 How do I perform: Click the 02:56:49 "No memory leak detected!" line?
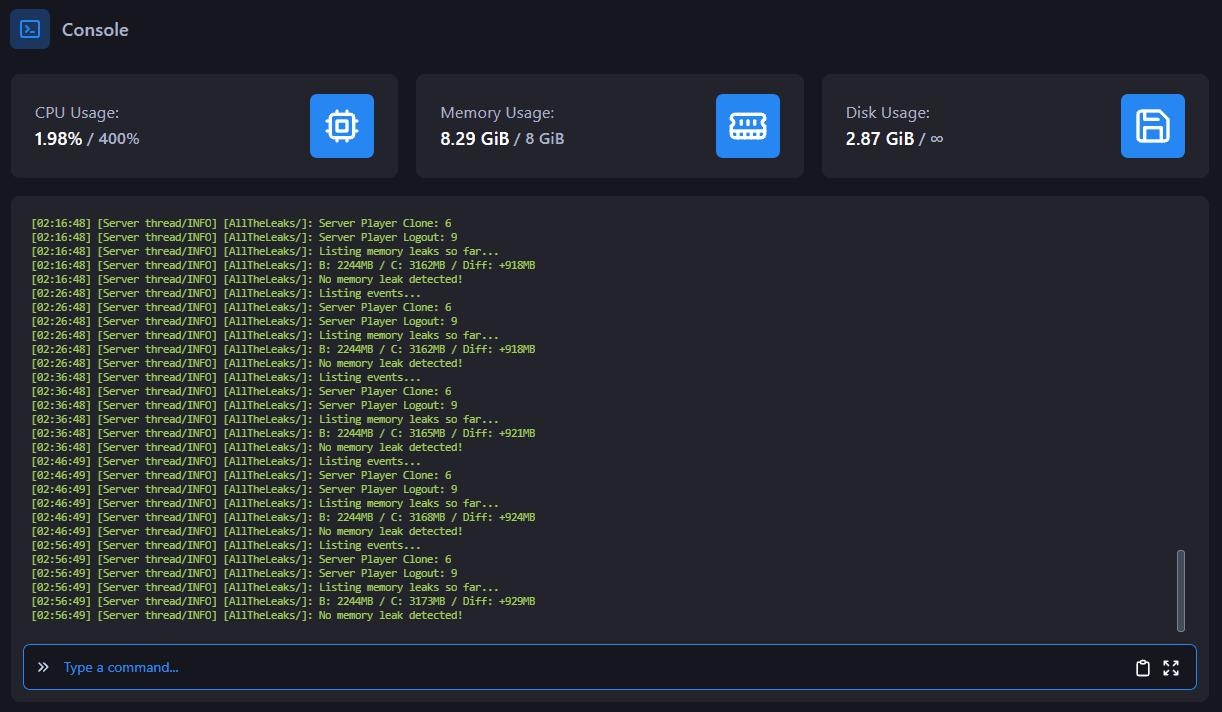coord(247,616)
